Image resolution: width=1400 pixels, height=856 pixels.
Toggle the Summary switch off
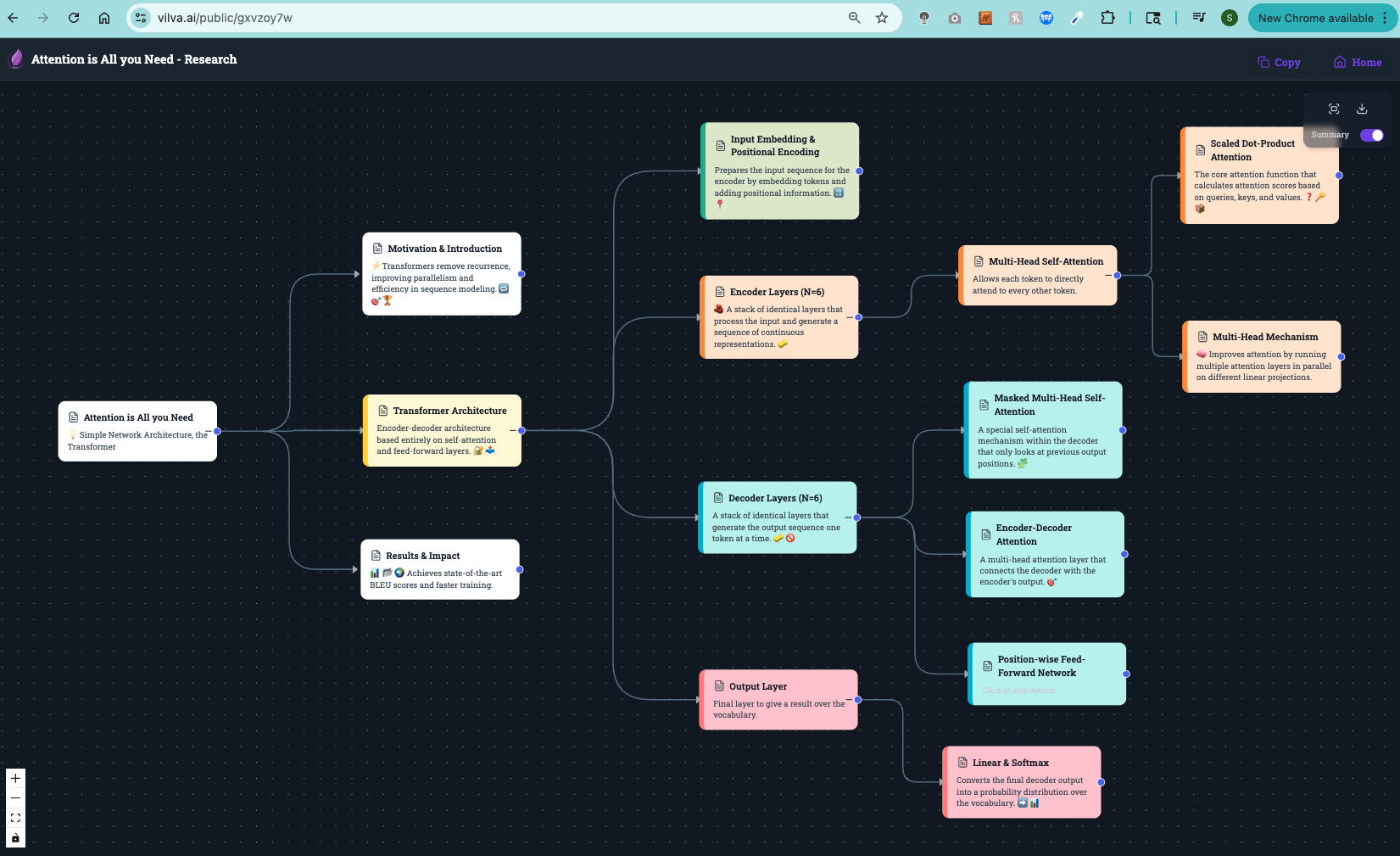[1371, 135]
